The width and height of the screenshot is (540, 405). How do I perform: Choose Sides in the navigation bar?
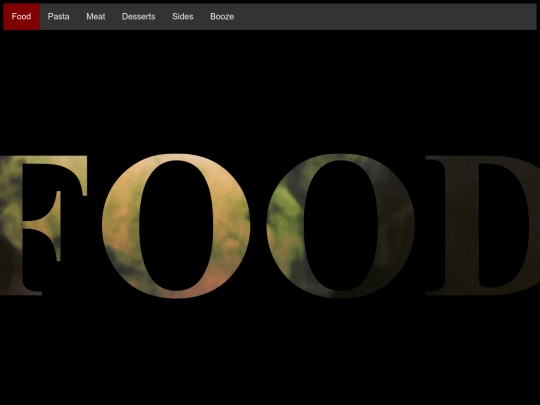[183, 17]
